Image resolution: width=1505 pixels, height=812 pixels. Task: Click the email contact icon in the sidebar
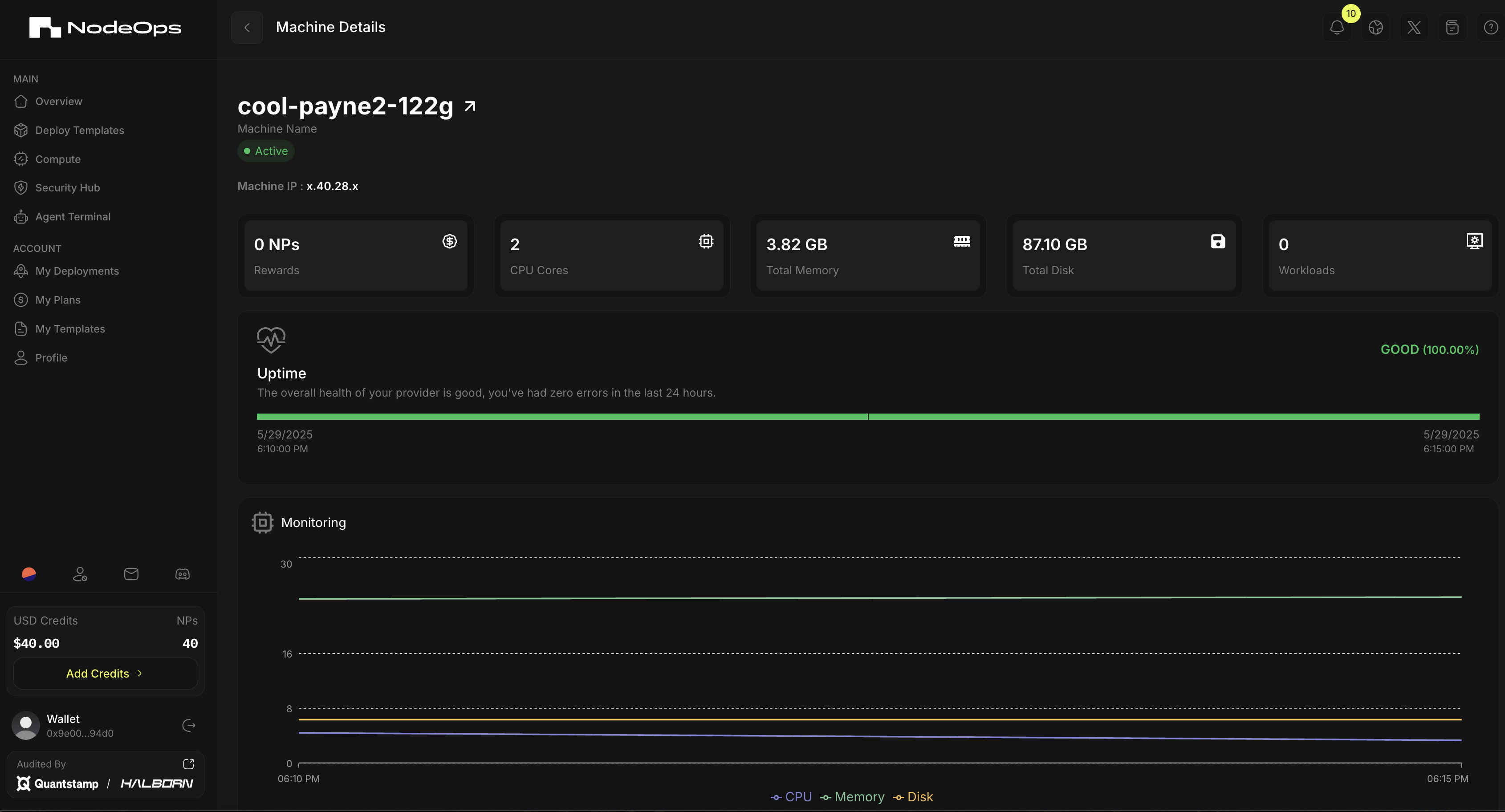click(x=131, y=574)
